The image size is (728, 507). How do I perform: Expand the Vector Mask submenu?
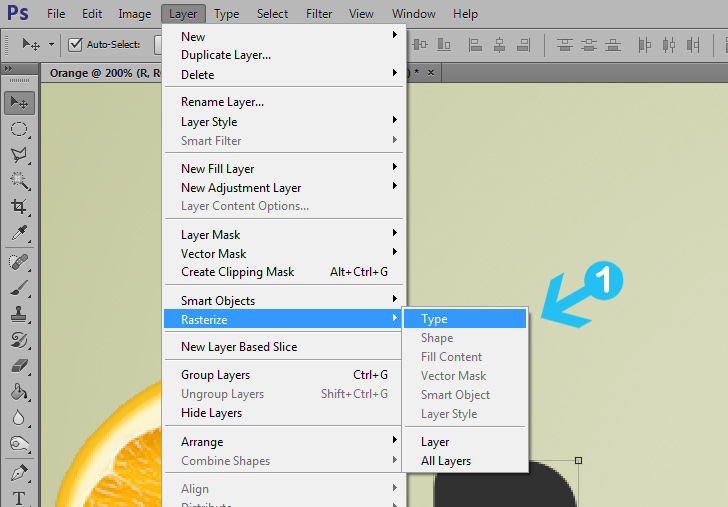pos(395,252)
